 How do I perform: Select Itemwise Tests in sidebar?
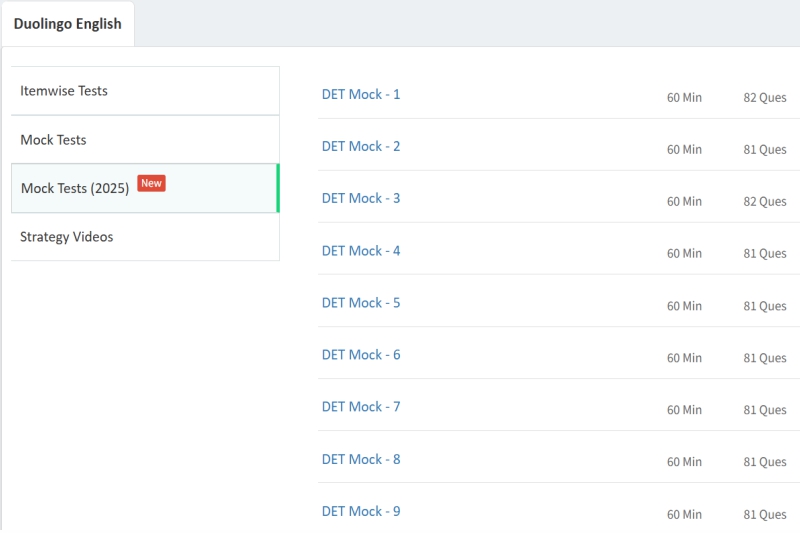click(x=64, y=91)
